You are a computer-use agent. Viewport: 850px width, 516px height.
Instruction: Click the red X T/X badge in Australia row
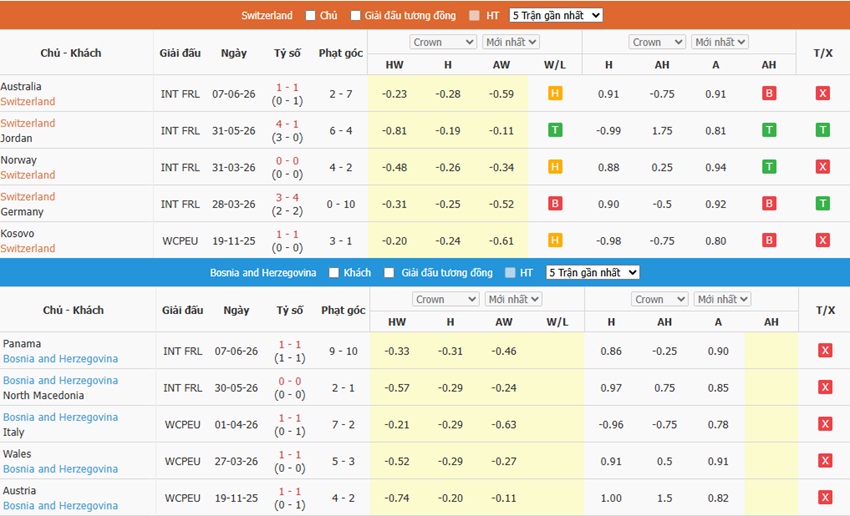click(822, 93)
